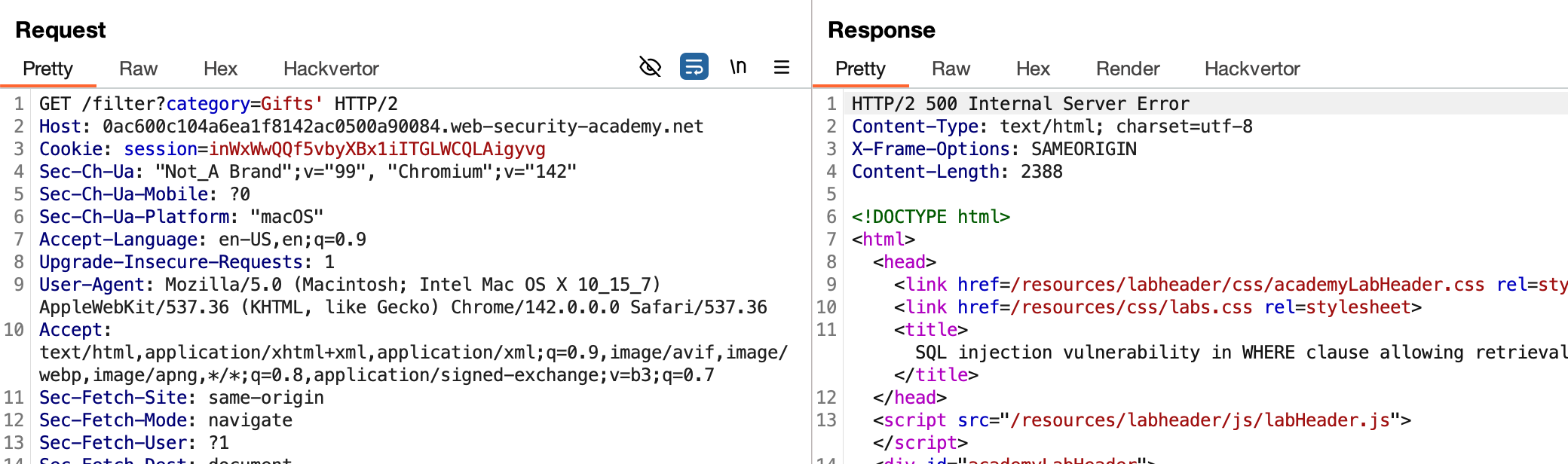Click the 500 Internal Server Error status line
1568x464 pixels.
click(x=1020, y=104)
